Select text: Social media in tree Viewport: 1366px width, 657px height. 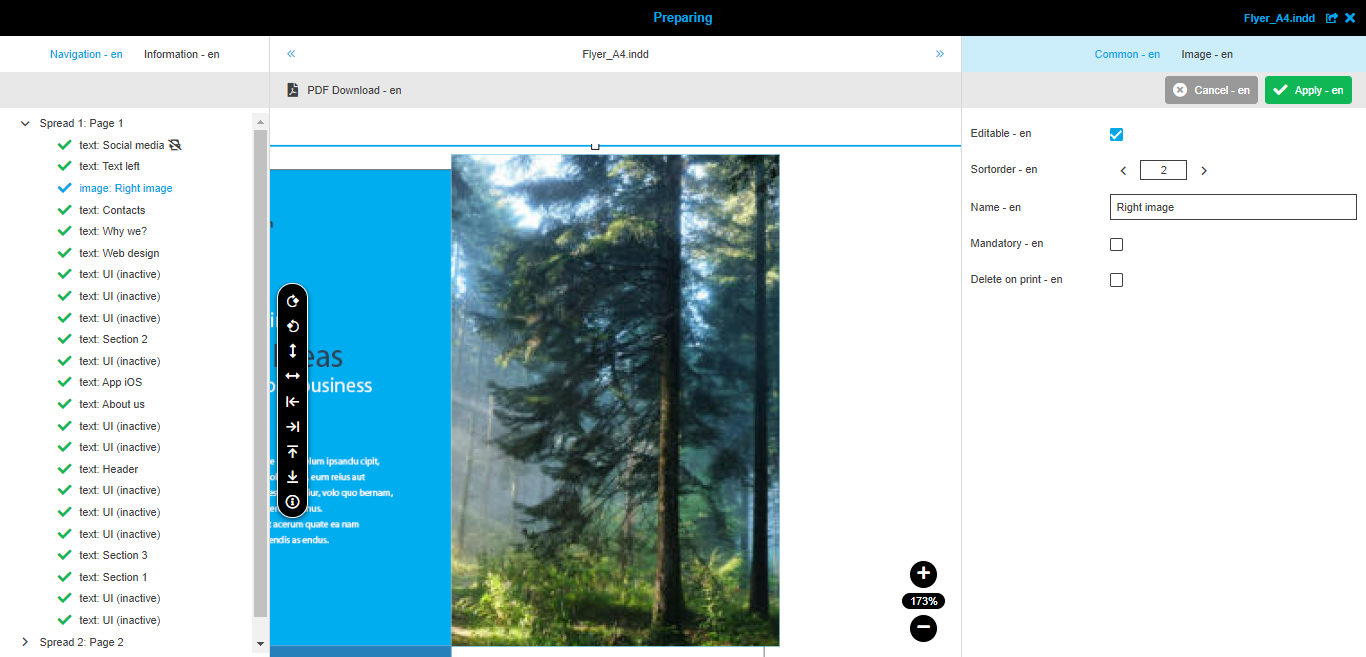pos(121,145)
